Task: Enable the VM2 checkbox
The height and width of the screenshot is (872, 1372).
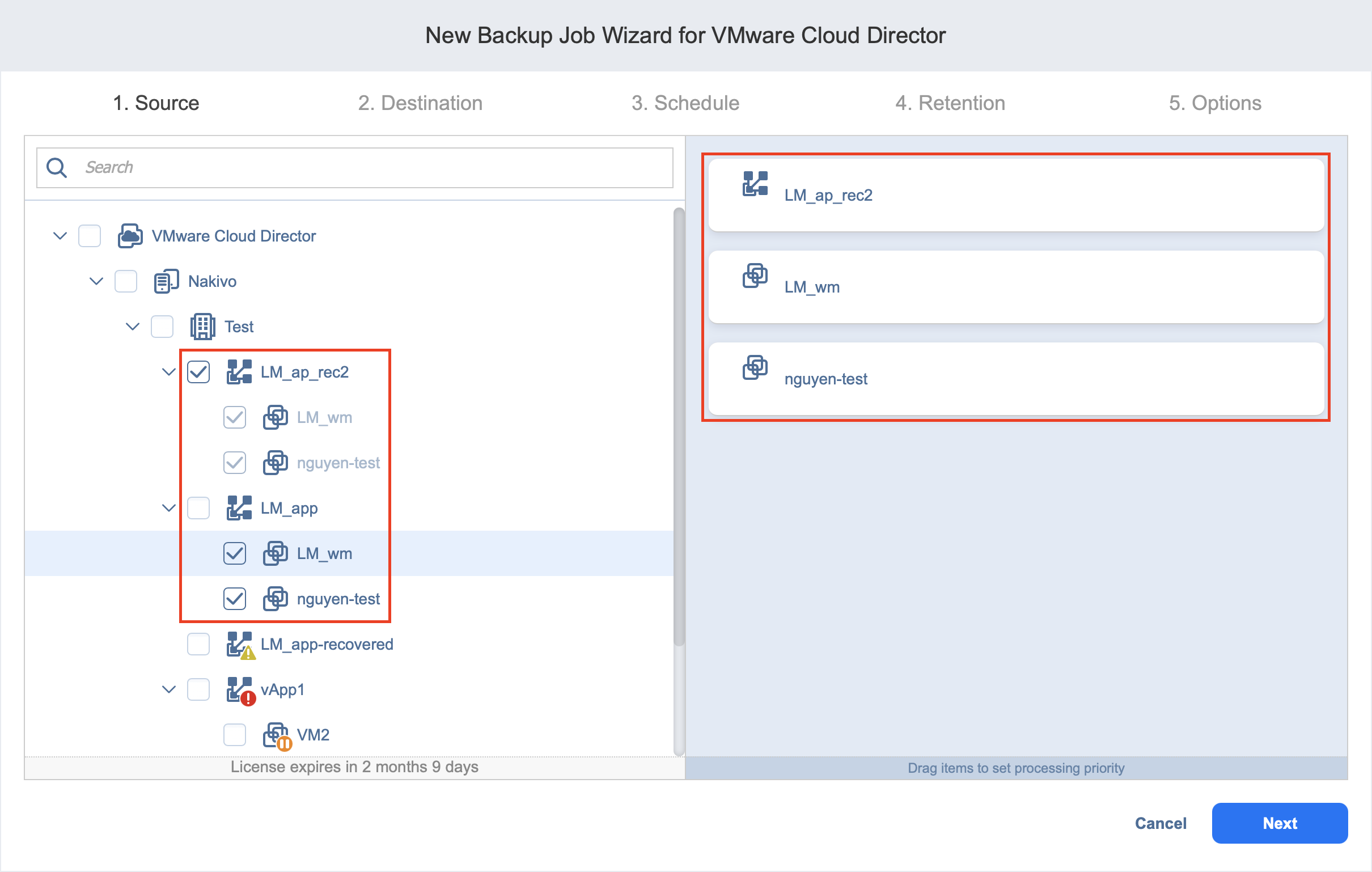Action: point(235,735)
